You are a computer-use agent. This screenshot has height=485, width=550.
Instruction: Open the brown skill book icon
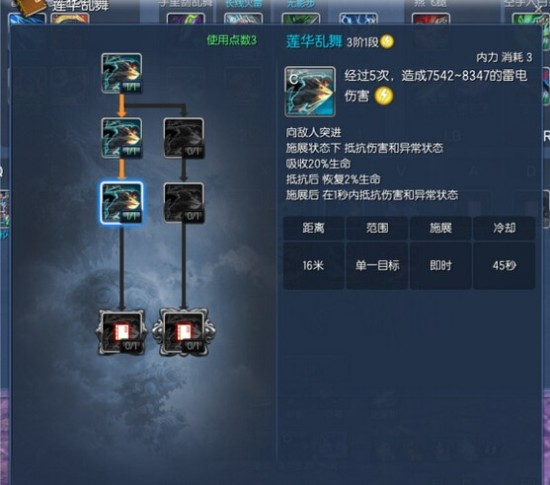click(x=32, y=7)
